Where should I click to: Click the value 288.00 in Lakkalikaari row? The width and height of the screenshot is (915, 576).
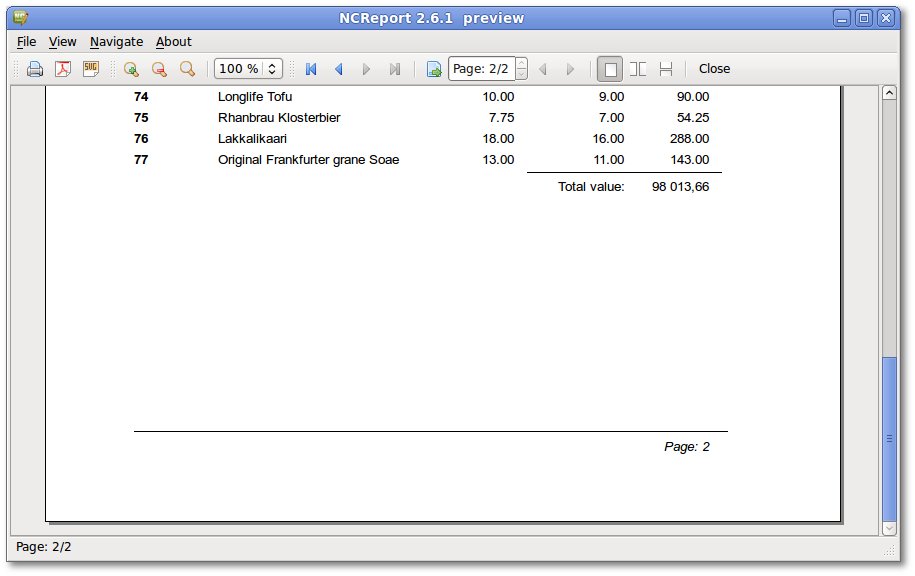[690, 139]
